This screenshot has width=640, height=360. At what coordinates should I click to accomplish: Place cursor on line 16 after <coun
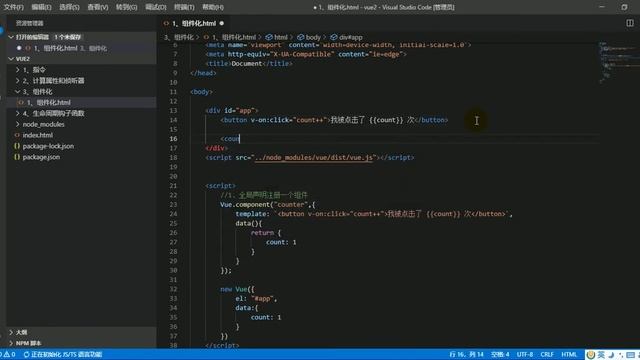(x=240, y=139)
